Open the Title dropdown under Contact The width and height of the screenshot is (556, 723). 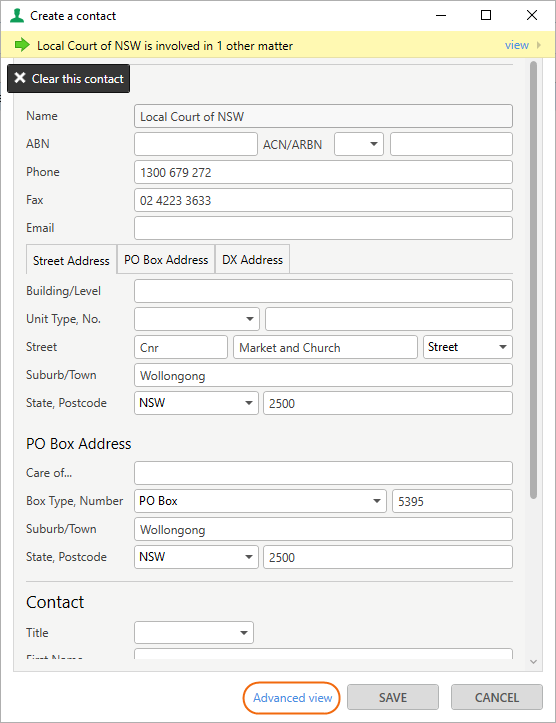tap(194, 633)
